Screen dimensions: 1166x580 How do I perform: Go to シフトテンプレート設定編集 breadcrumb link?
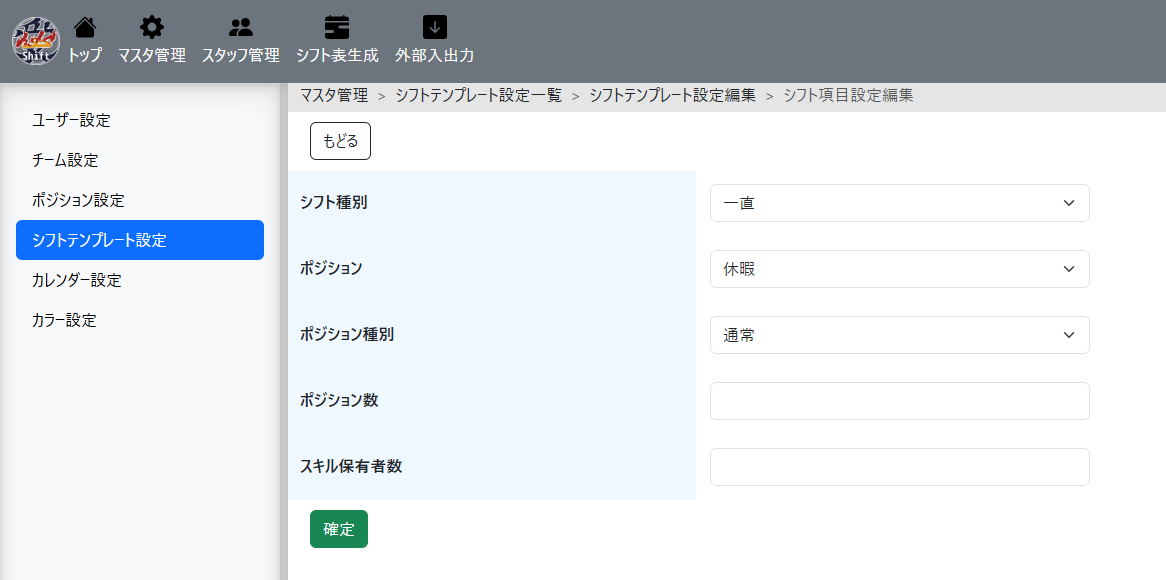pos(673,95)
